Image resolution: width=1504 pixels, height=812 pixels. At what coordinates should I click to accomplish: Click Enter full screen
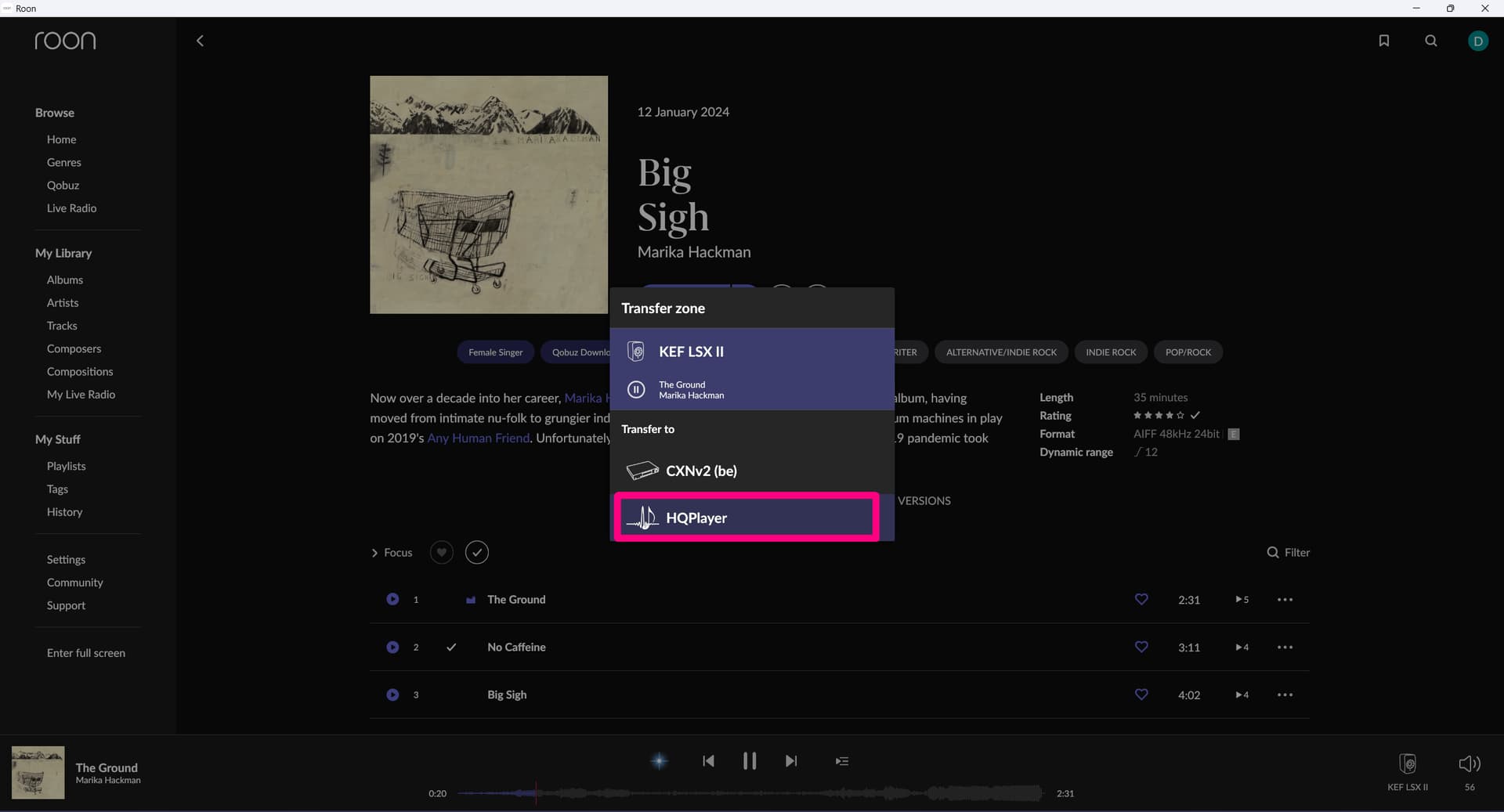pos(85,653)
